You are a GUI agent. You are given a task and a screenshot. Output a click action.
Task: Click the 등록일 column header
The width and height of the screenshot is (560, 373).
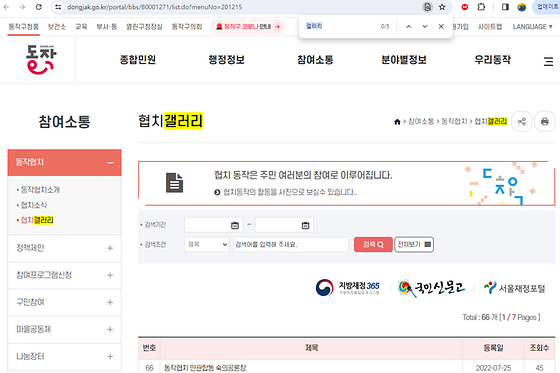point(493,348)
